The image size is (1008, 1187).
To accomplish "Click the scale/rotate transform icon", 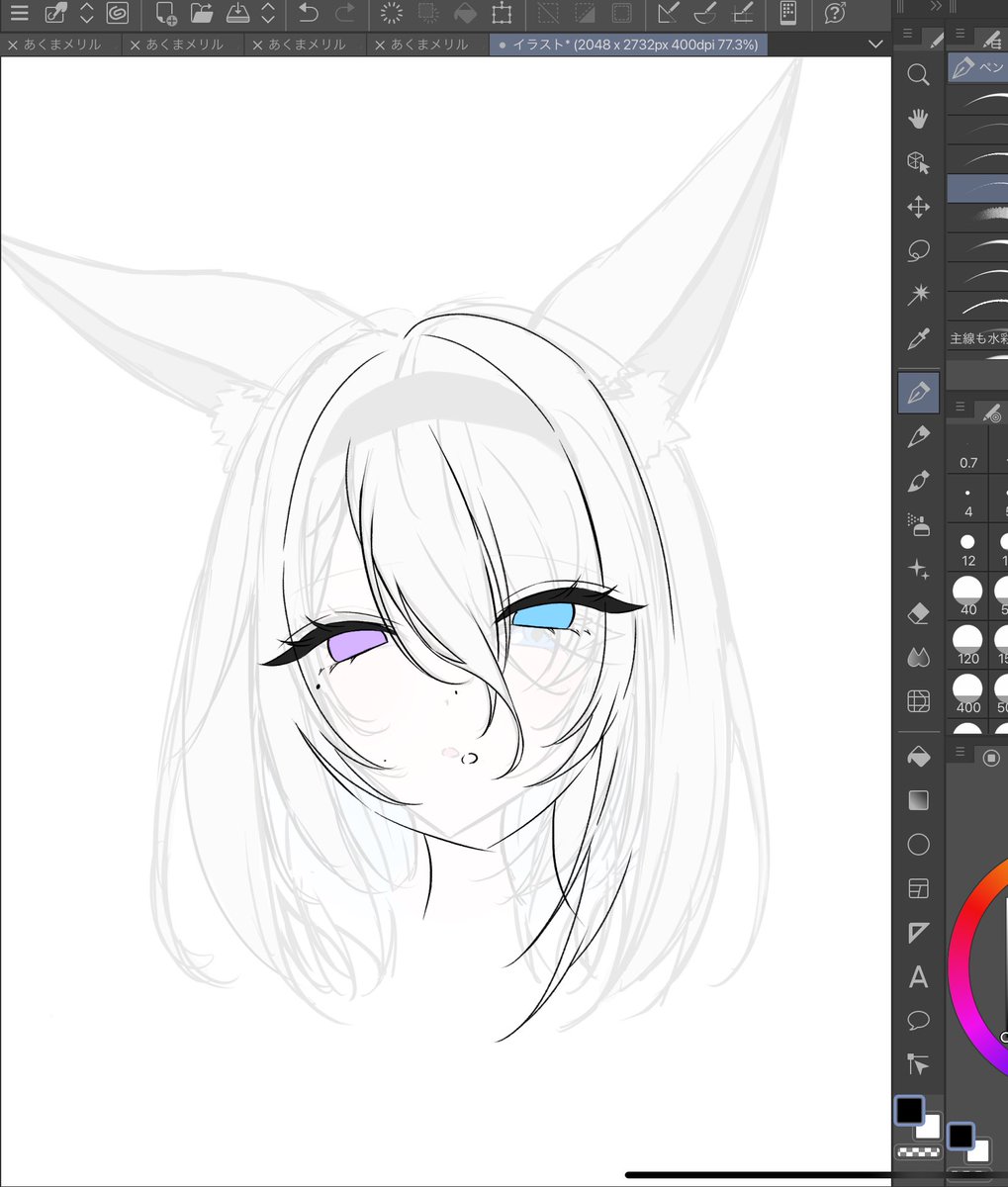I will 502,14.
